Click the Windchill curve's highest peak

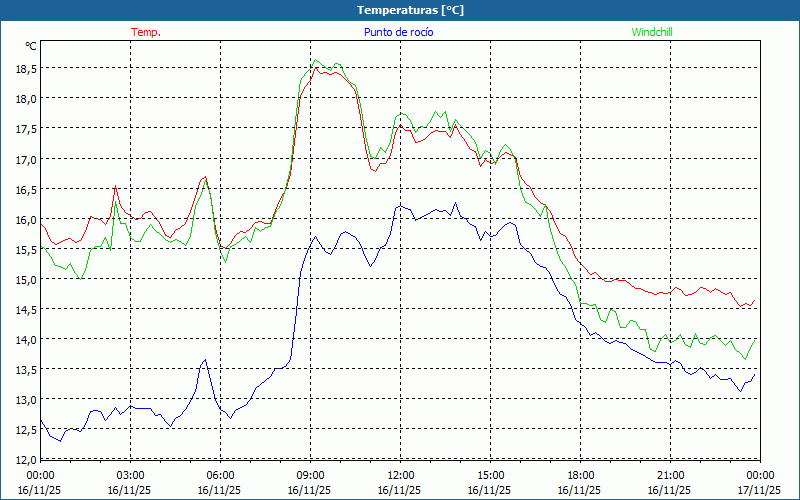coord(316,60)
